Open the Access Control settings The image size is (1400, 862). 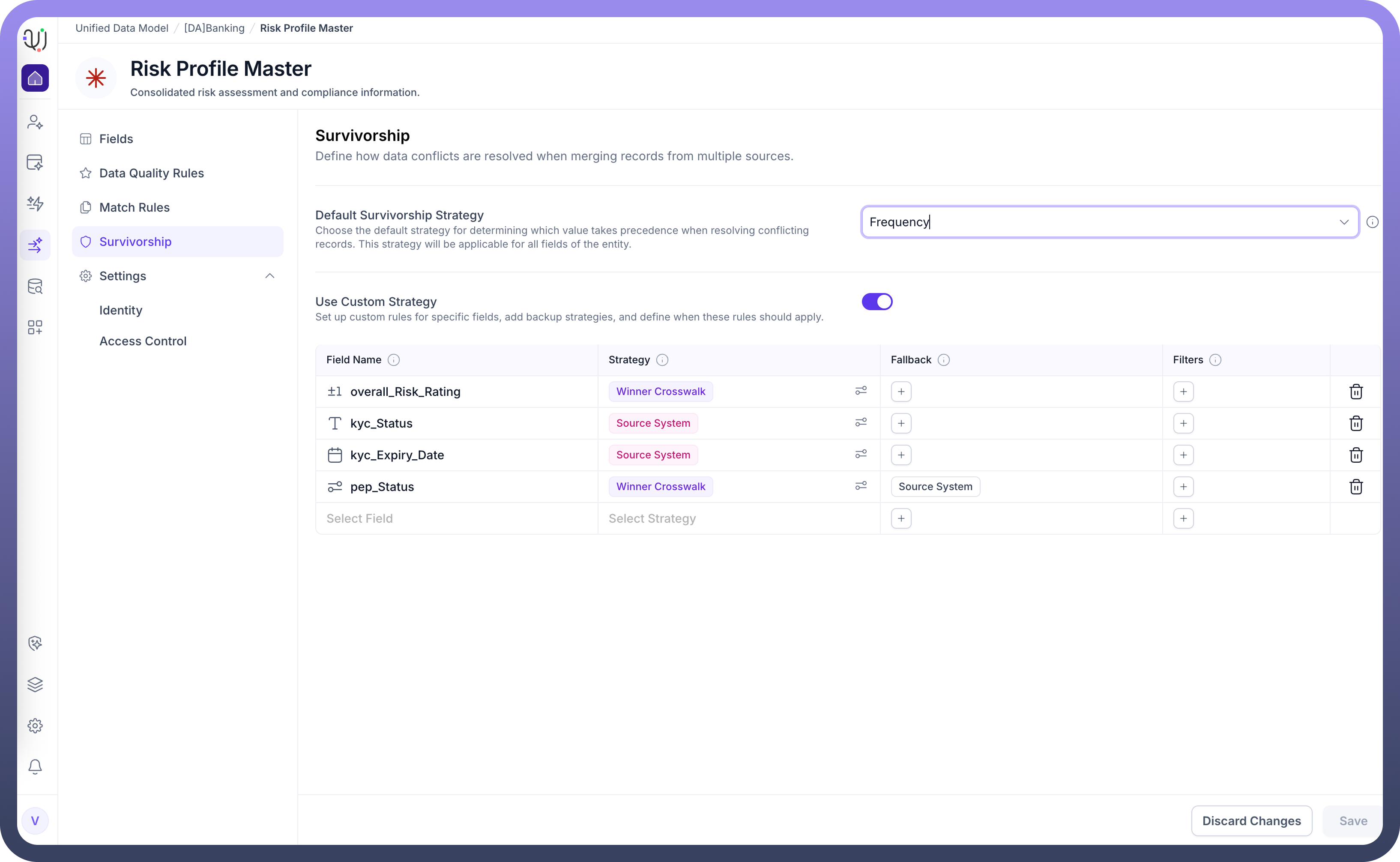[x=143, y=341]
